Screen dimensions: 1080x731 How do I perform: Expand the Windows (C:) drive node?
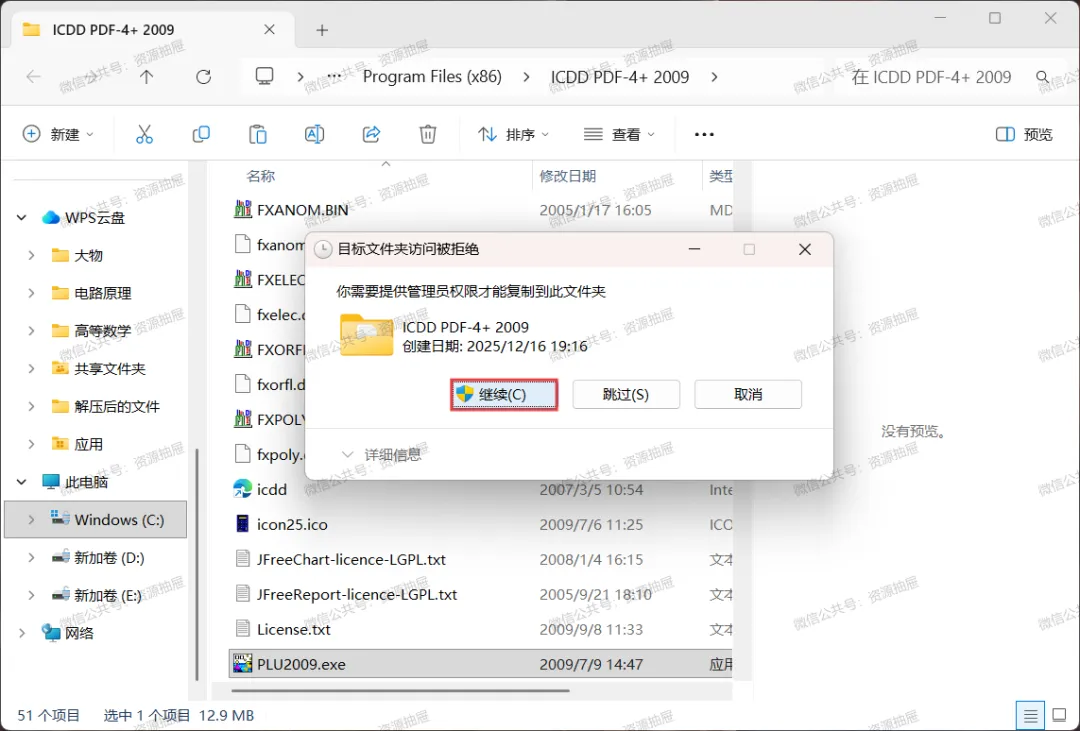coord(32,520)
